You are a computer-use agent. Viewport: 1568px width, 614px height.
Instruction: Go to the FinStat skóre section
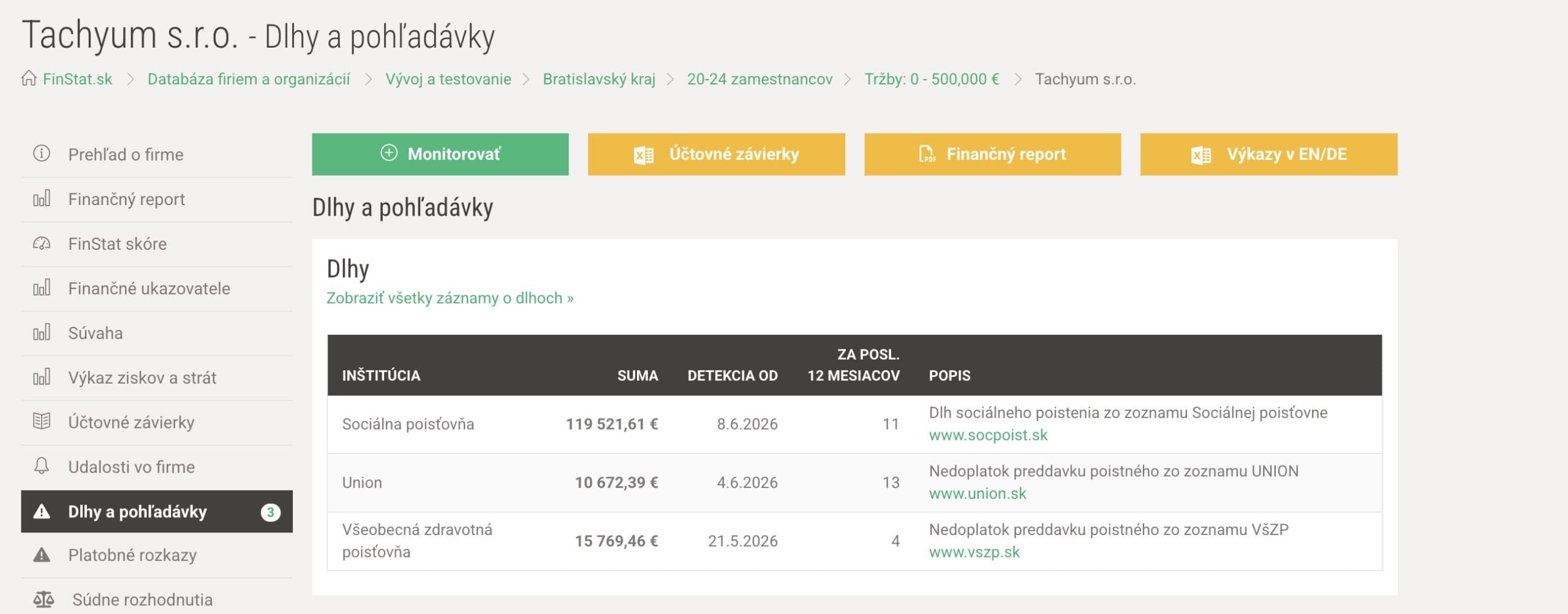pyautogui.click(x=157, y=244)
